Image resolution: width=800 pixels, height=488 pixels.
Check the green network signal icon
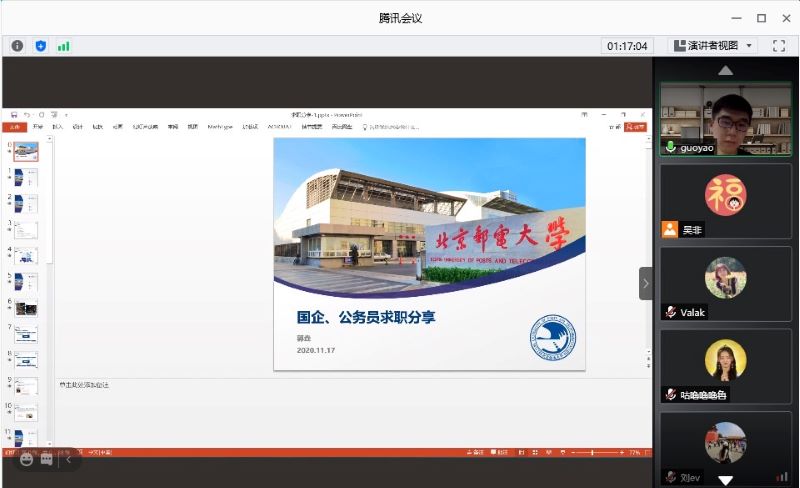tap(63, 46)
